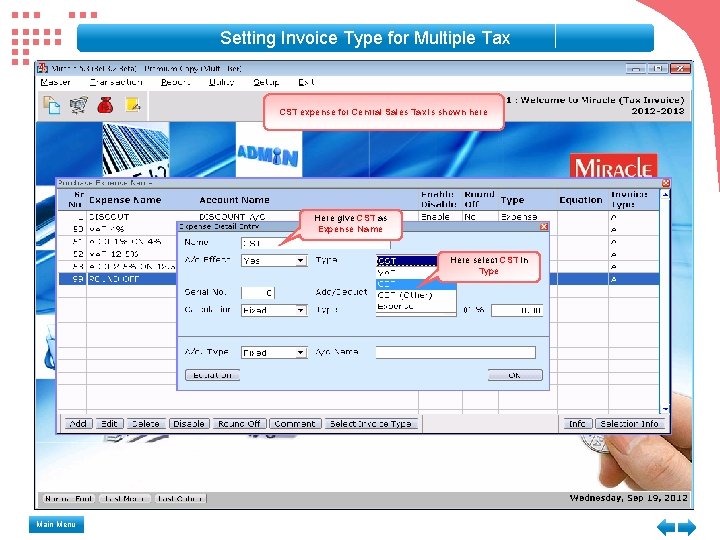Click the Type field showing CST

(x=407, y=261)
